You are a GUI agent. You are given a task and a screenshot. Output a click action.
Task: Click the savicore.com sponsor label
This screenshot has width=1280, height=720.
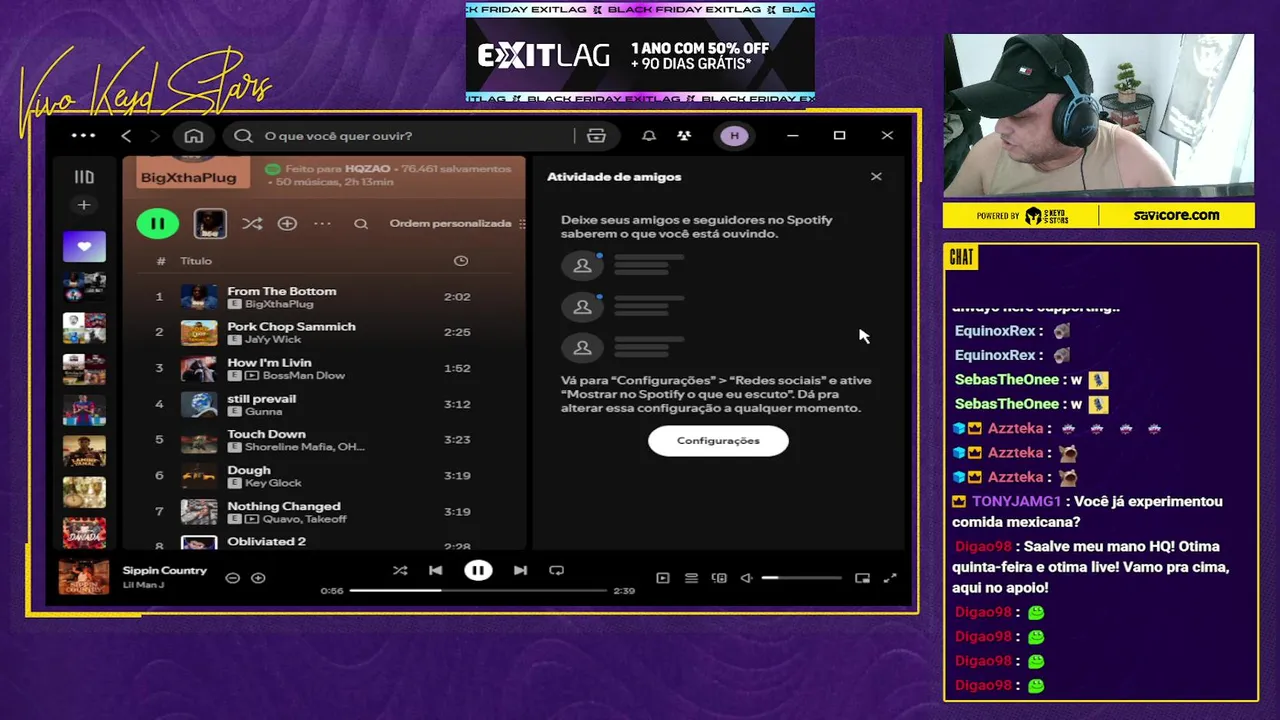1176,215
